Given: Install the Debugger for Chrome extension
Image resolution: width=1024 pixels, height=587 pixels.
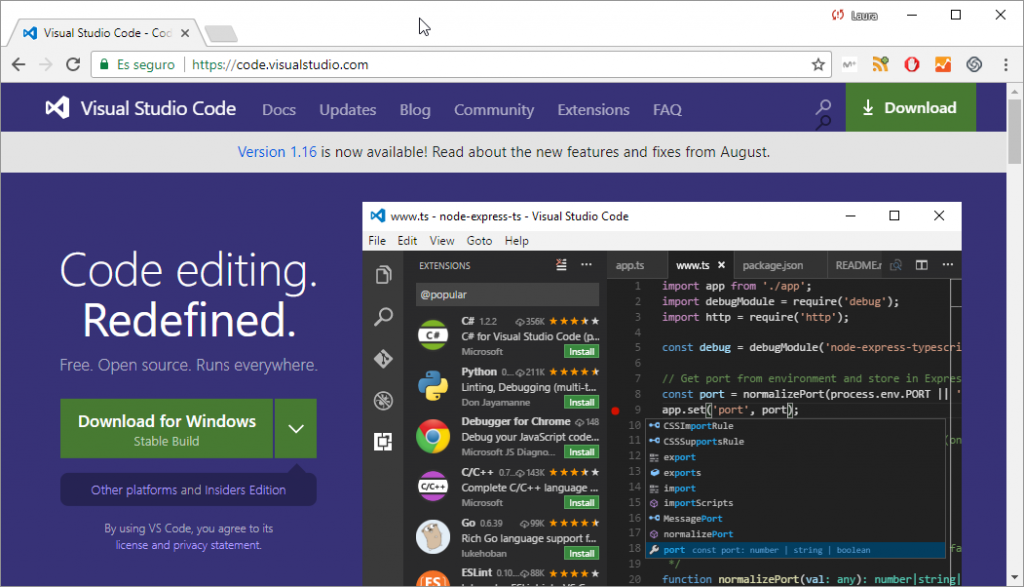Looking at the screenshot, I should click(x=581, y=452).
